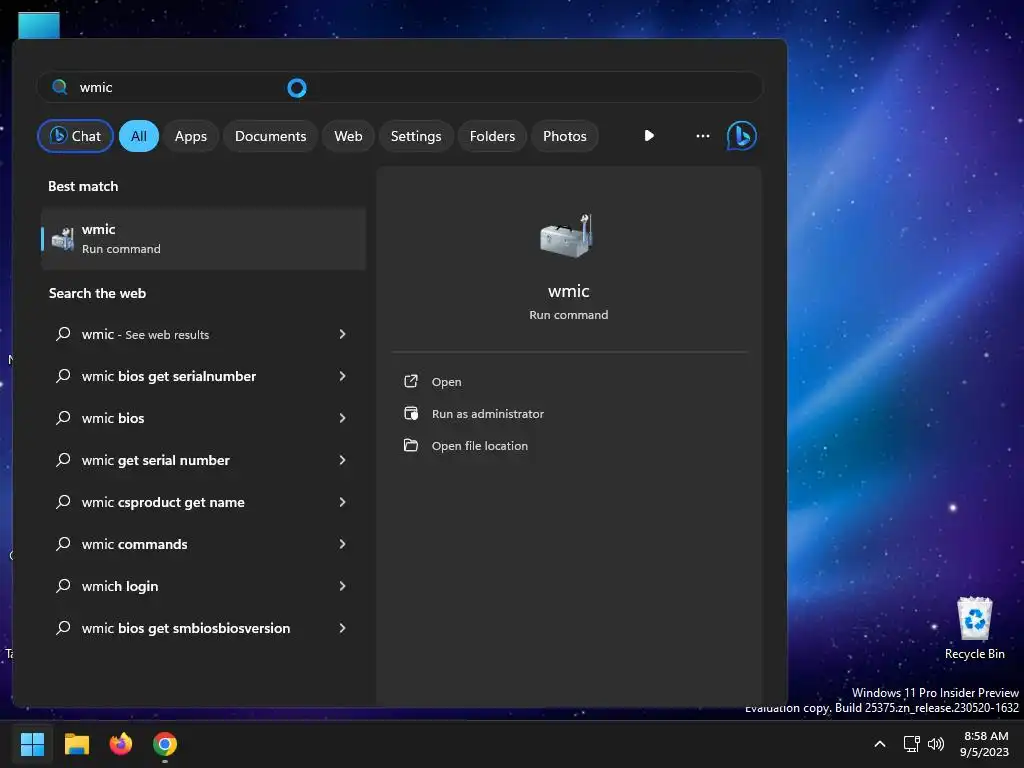Click search icon beside wmic bios get serialnumber
This screenshot has width=1024, height=768.
coord(63,376)
